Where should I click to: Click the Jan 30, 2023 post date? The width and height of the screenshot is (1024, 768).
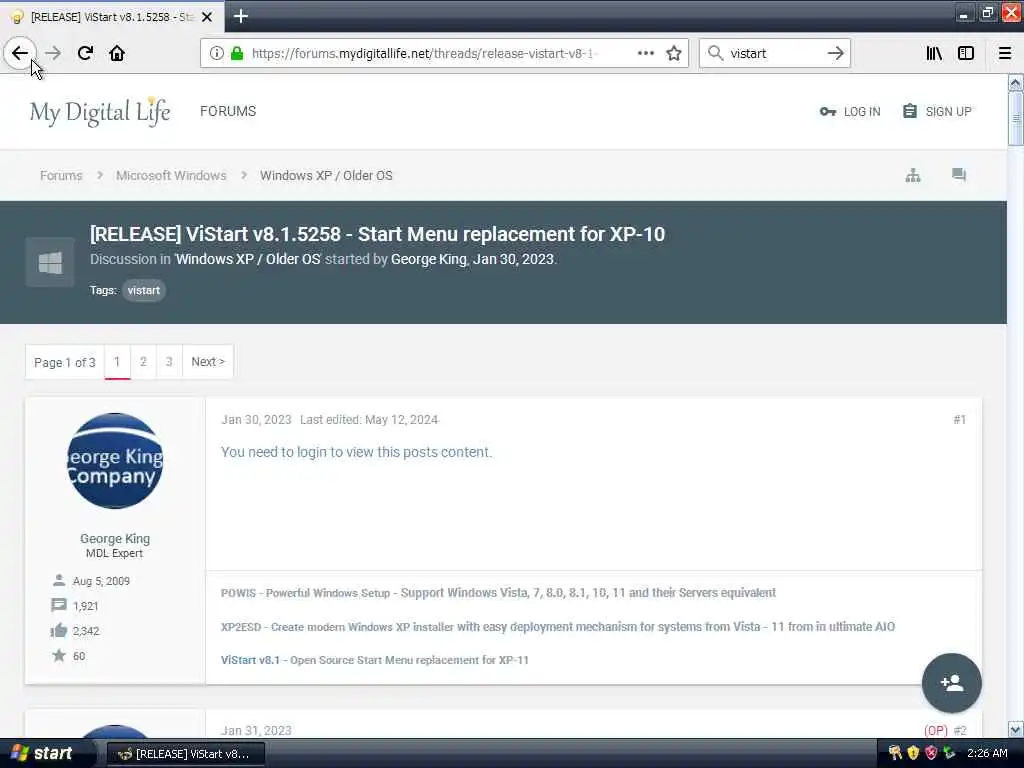pos(256,419)
